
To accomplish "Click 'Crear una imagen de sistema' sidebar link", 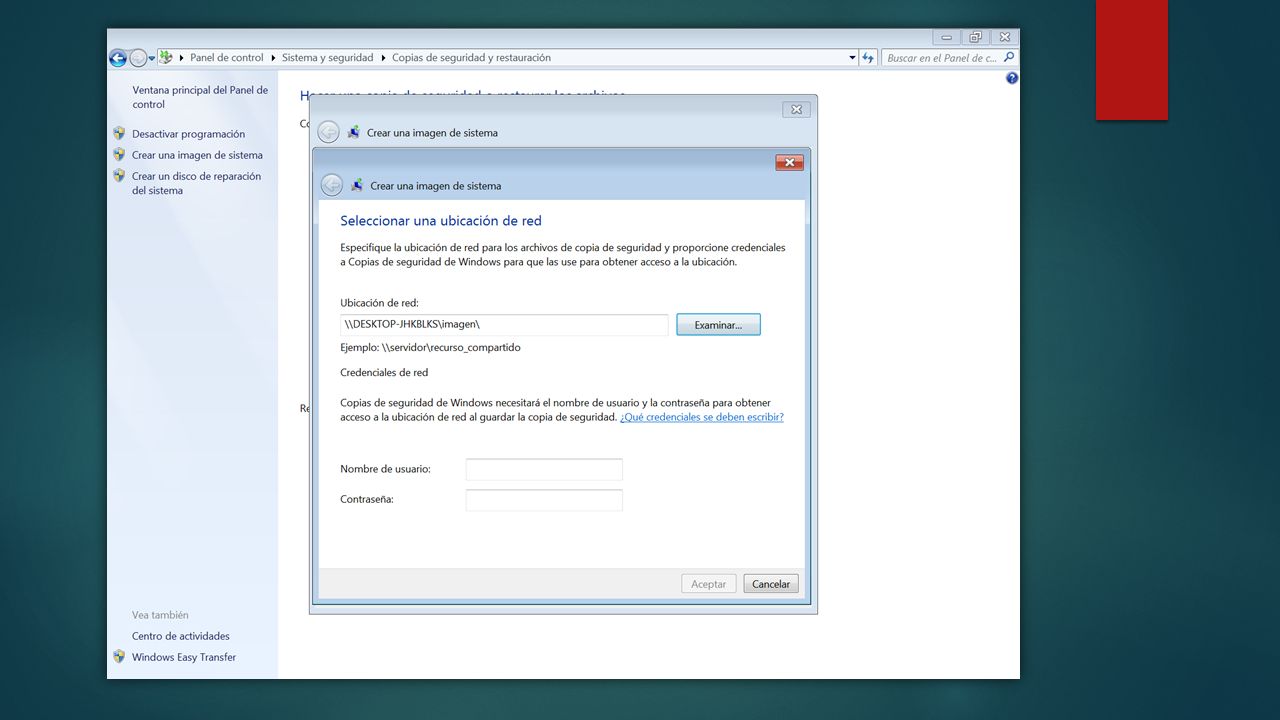I will click(197, 155).
